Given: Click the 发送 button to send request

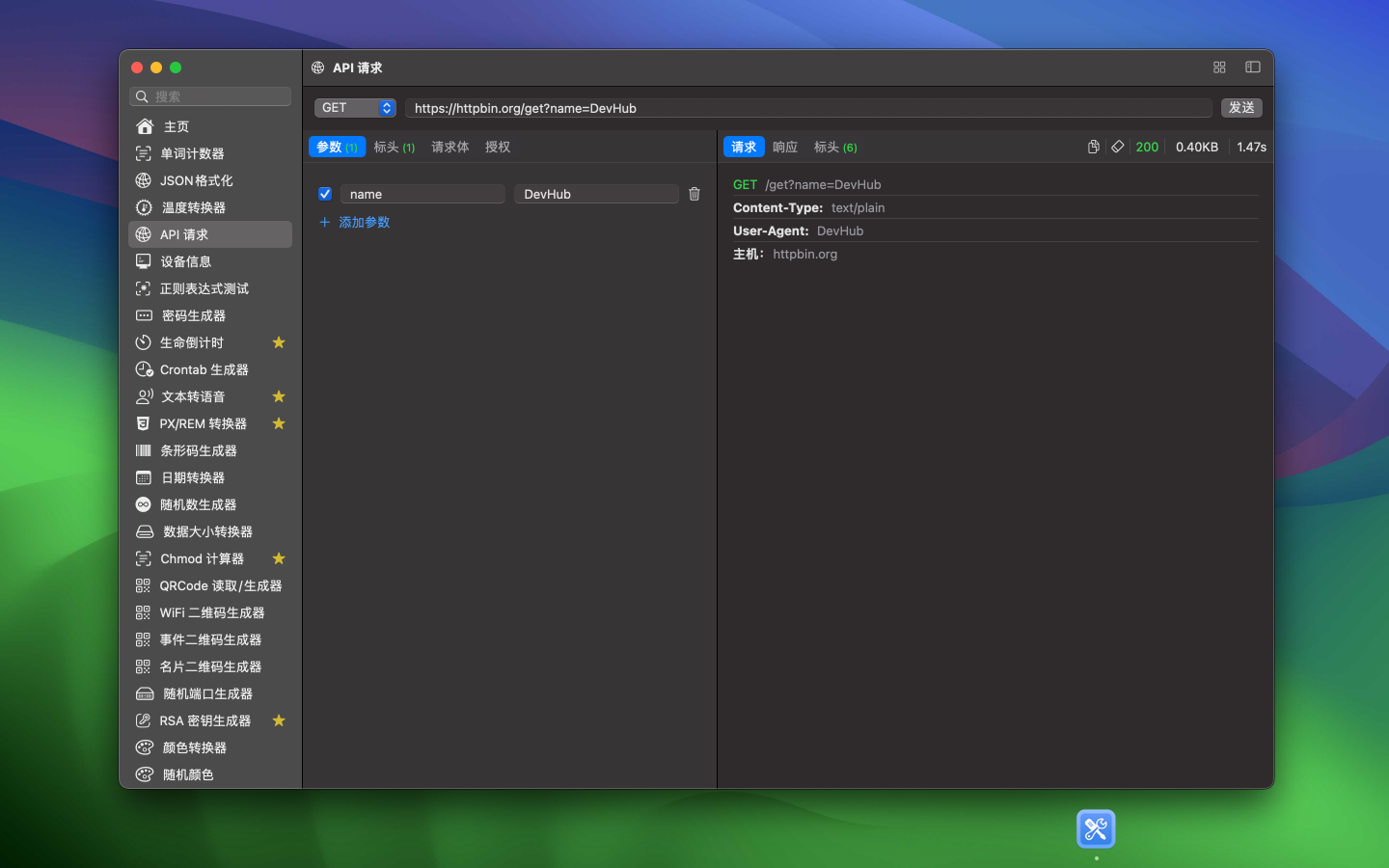Looking at the screenshot, I should [x=1241, y=107].
